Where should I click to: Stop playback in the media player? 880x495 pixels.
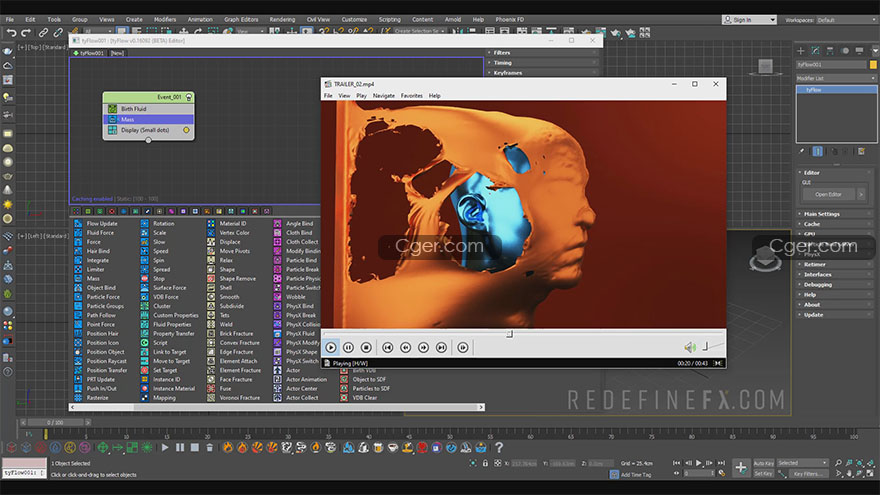[366, 347]
